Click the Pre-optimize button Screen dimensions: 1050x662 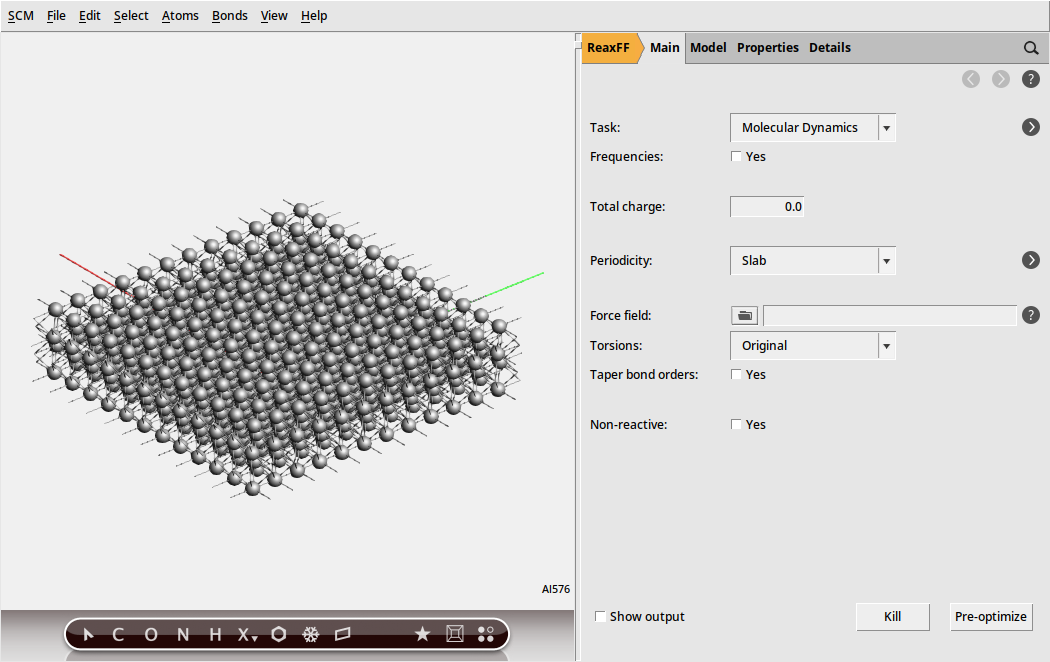990,617
